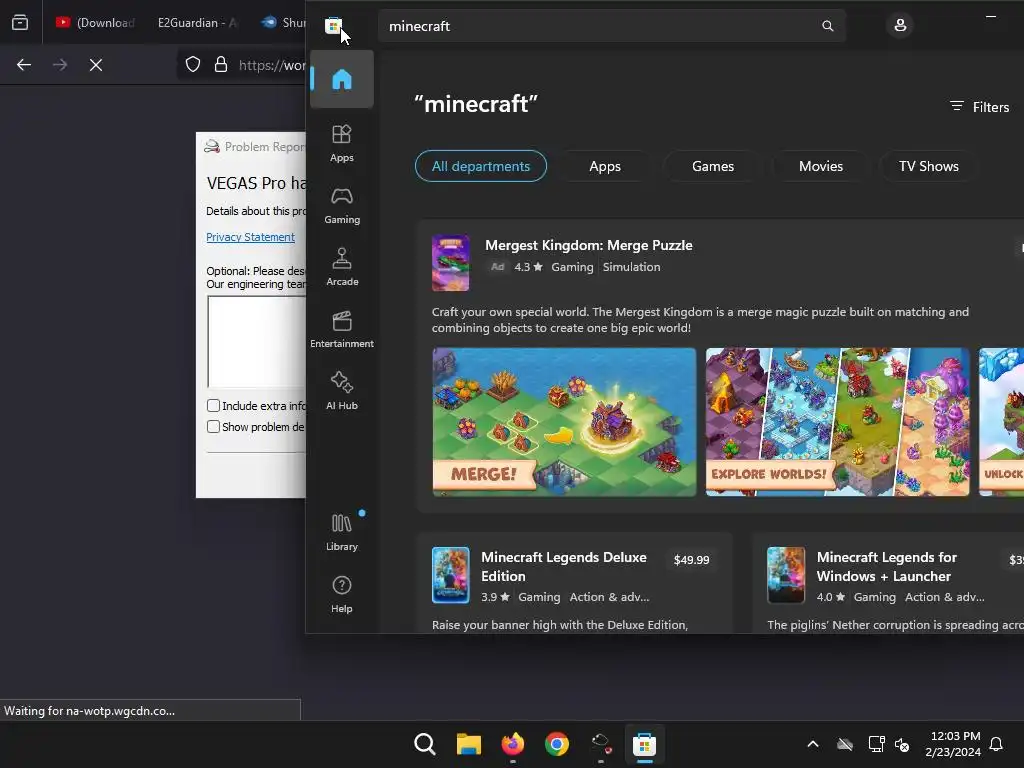Switch to the Shur browser tab
1024x768 pixels.
point(282,23)
